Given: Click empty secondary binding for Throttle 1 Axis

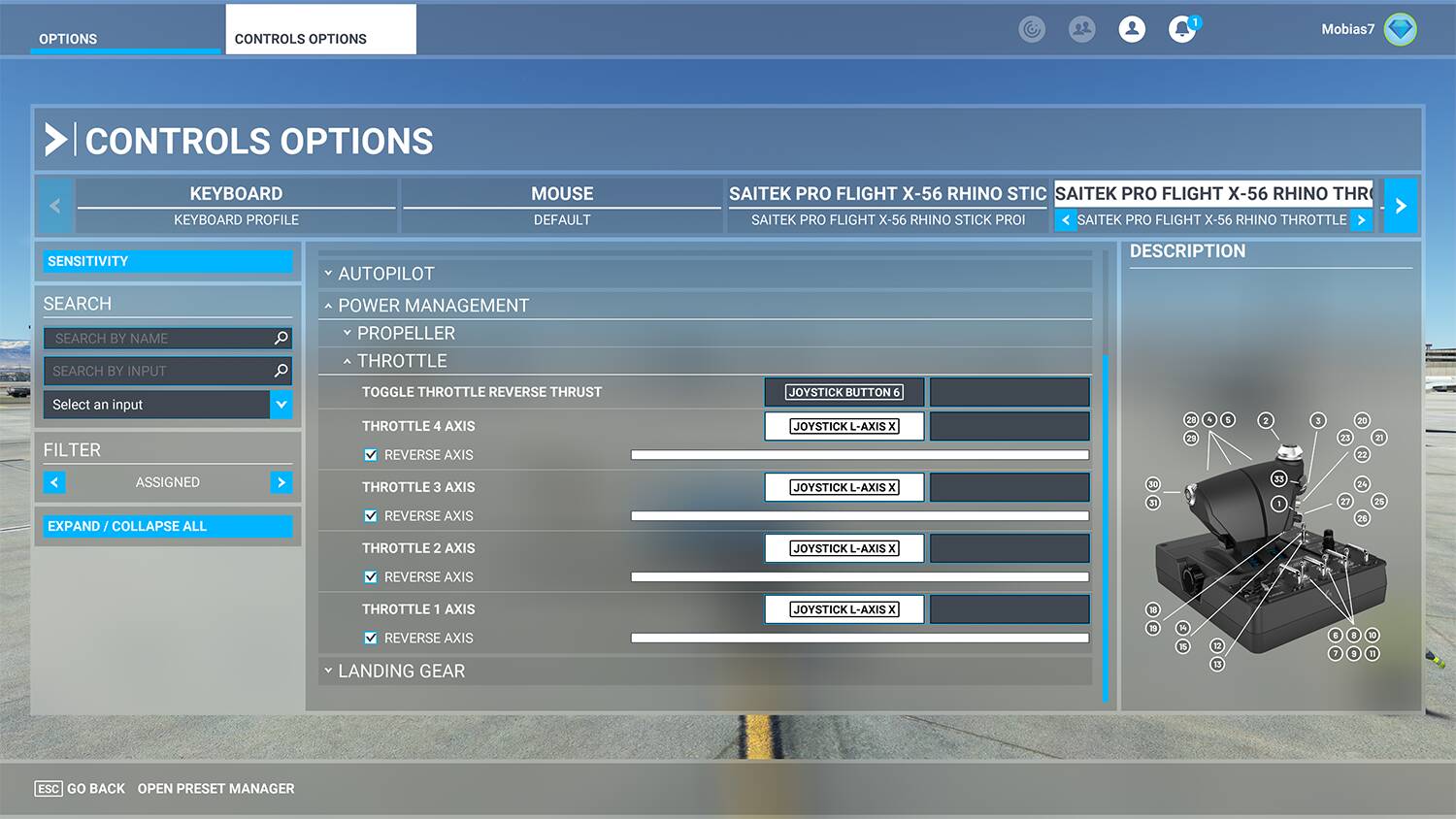Looking at the screenshot, I should pos(1009,609).
